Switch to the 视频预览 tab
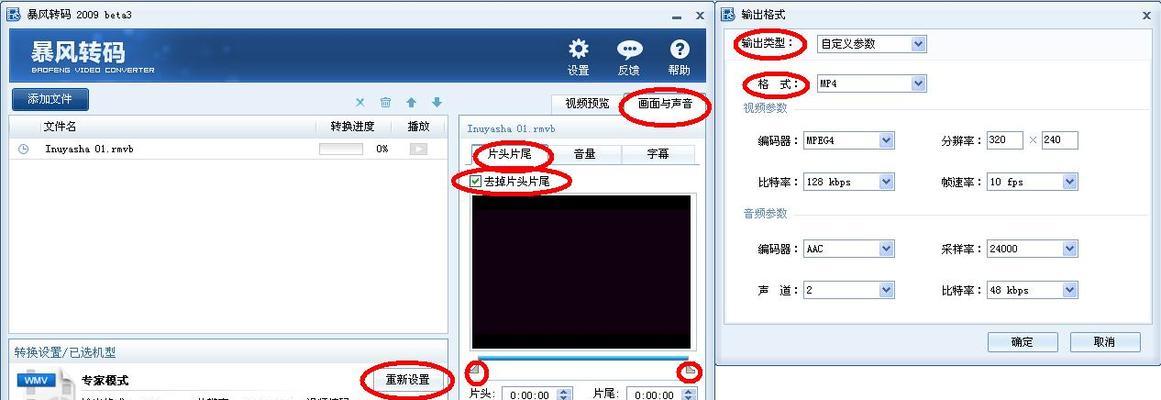This screenshot has width=1161, height=400. coord(587,104)
